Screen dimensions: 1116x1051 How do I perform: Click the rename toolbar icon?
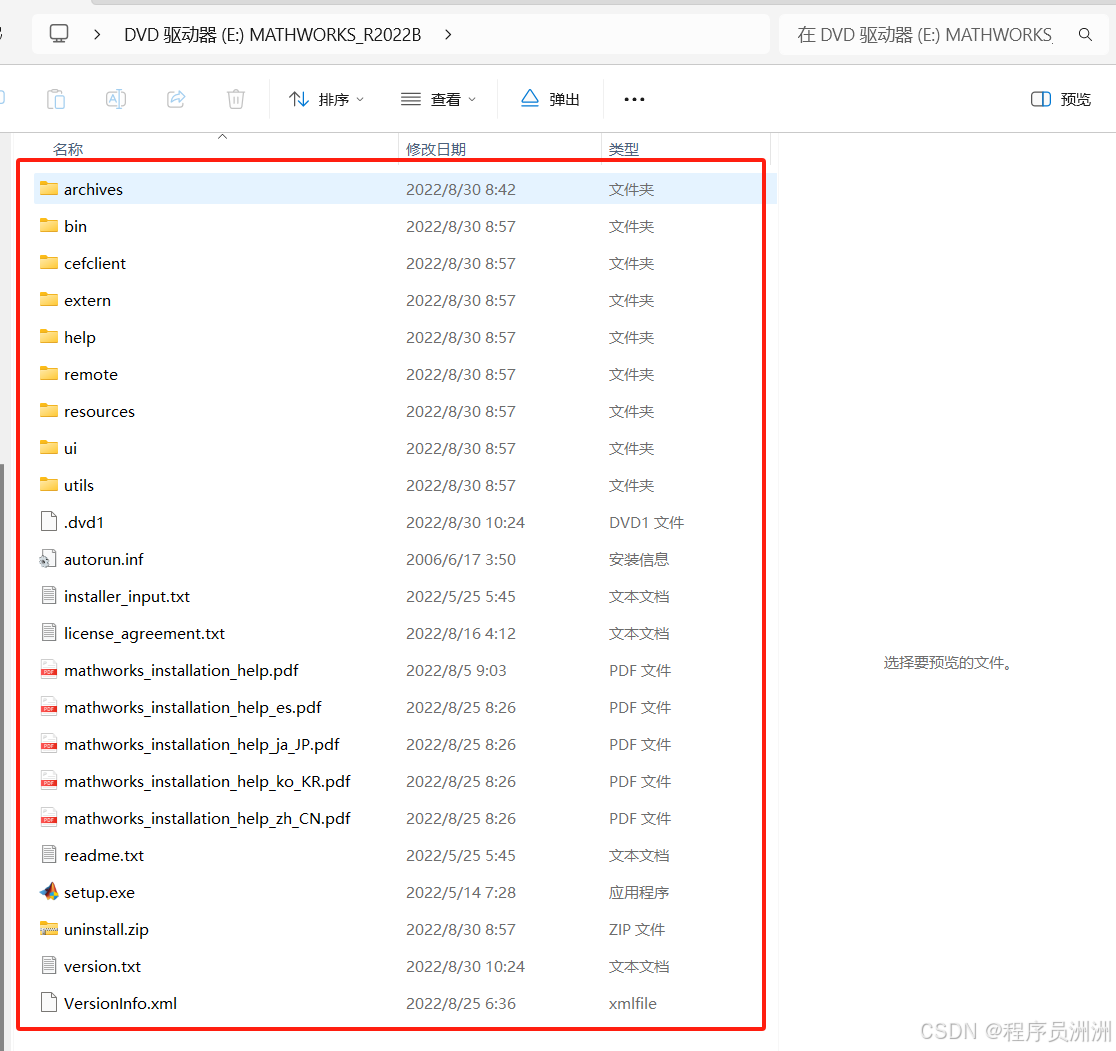[116, 99]
